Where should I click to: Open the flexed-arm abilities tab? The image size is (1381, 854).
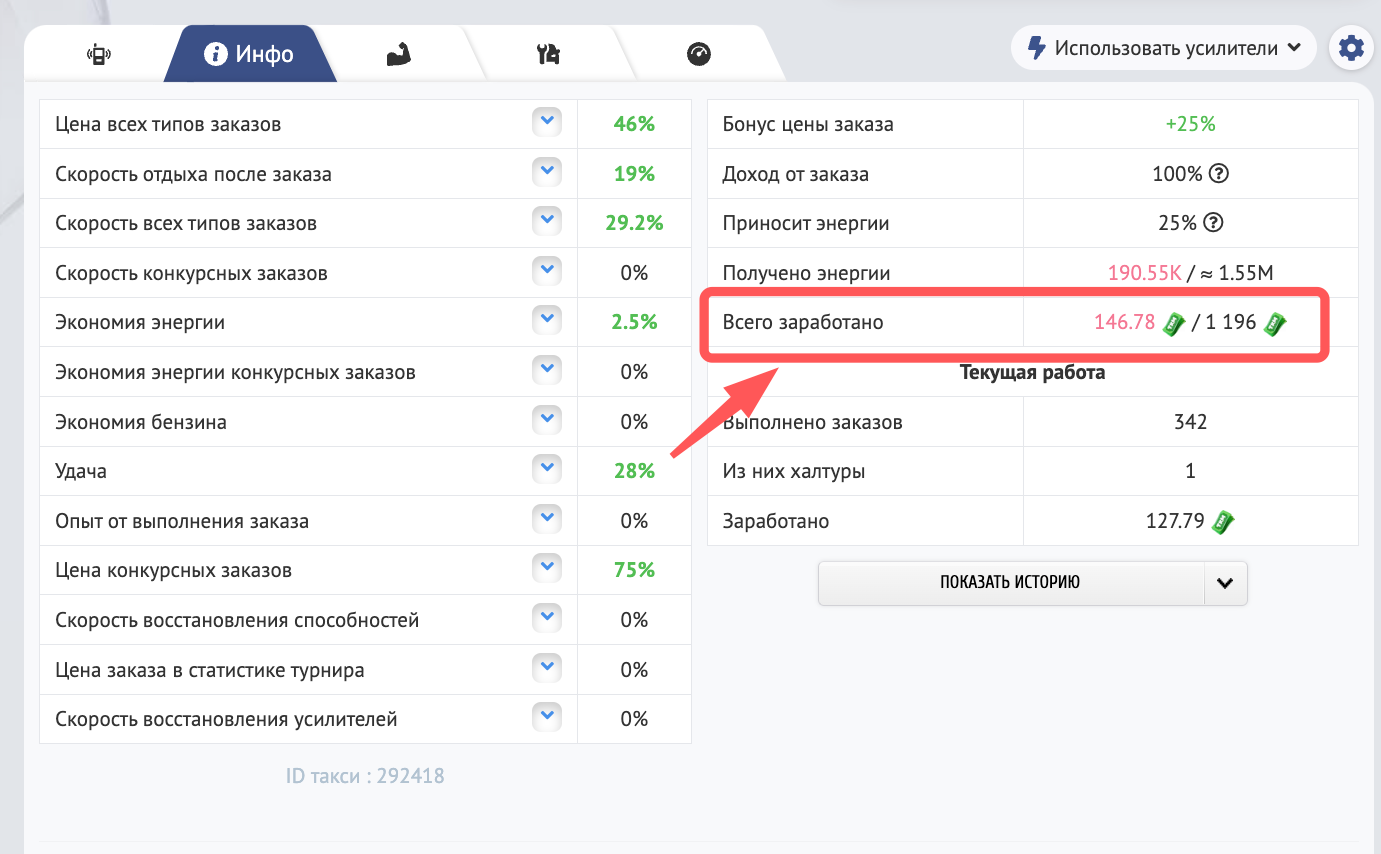400,55
